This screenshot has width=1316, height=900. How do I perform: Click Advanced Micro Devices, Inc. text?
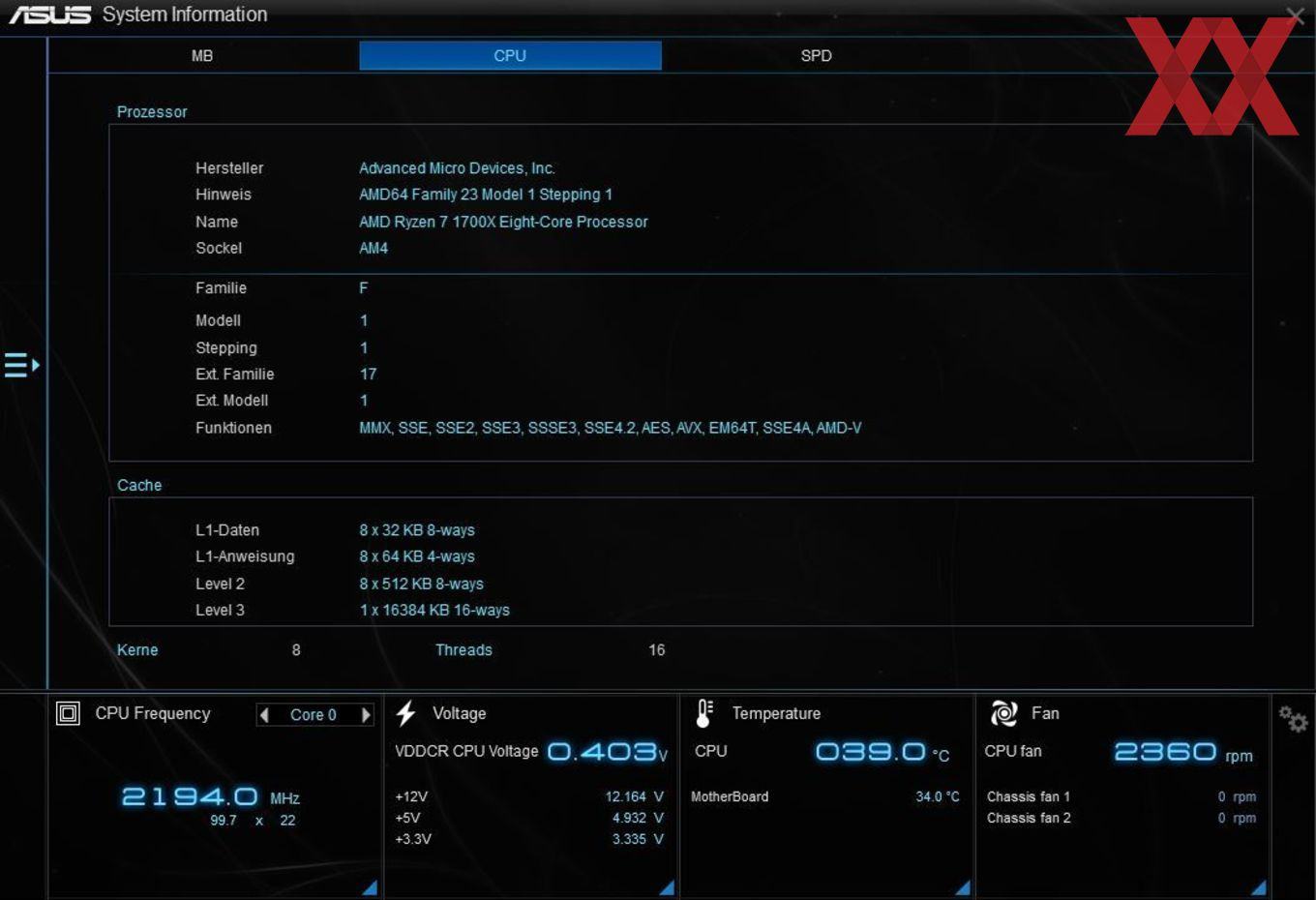coord(457,168)
